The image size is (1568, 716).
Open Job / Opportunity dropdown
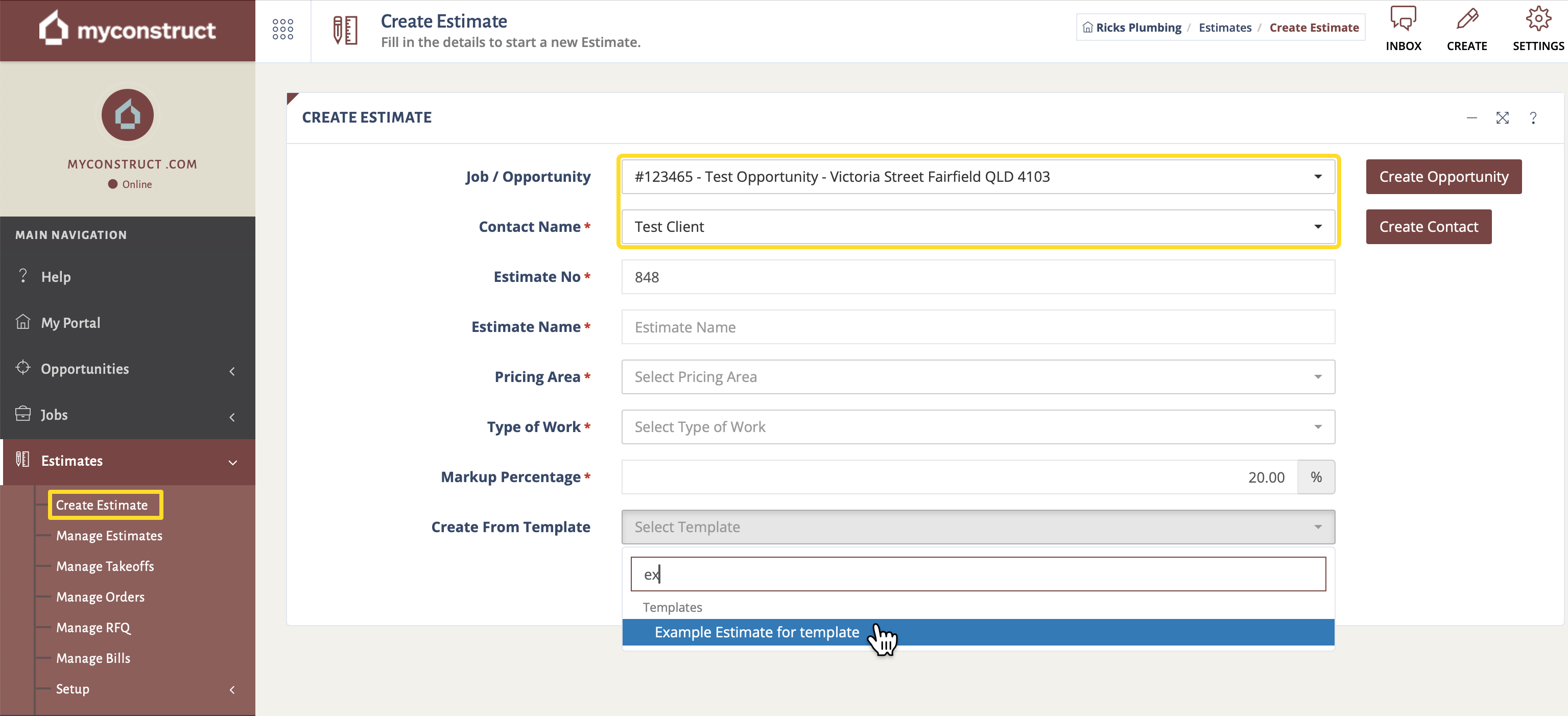click(978, 177)
